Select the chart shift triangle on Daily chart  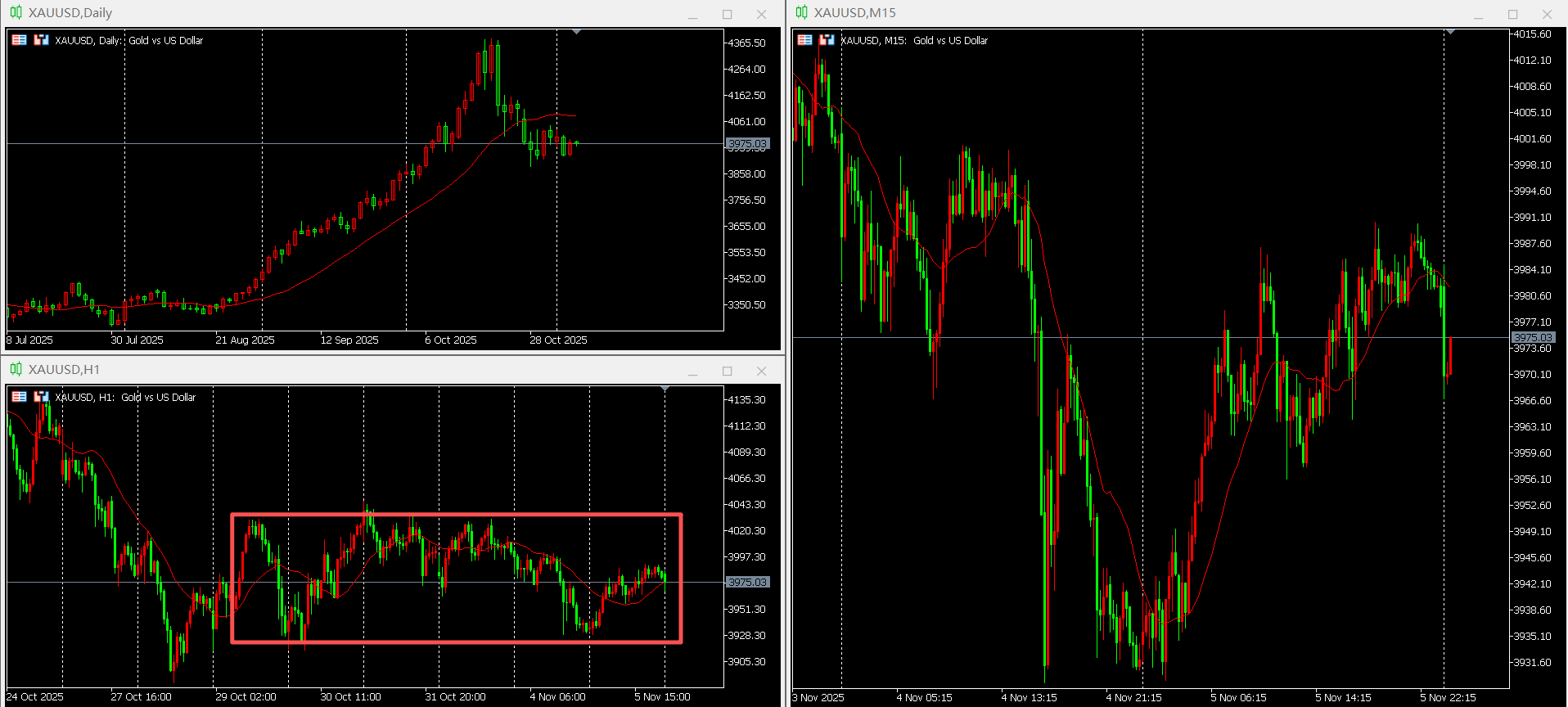pyautogui.click(x=577, y=32)
